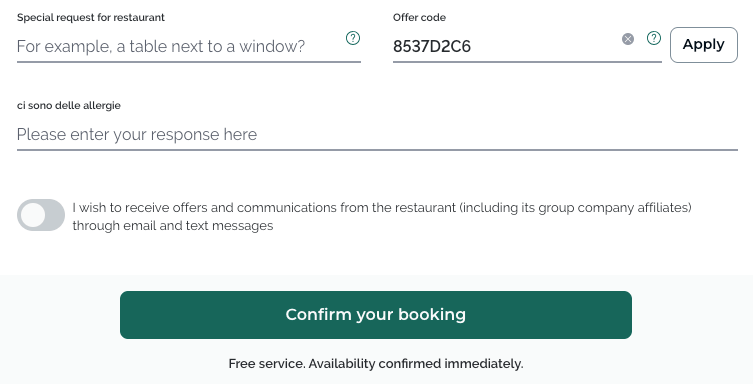The height and width of the screenshot is (384, 753).
Task: Open the help icon beside special request field
Action: point(353,38)
